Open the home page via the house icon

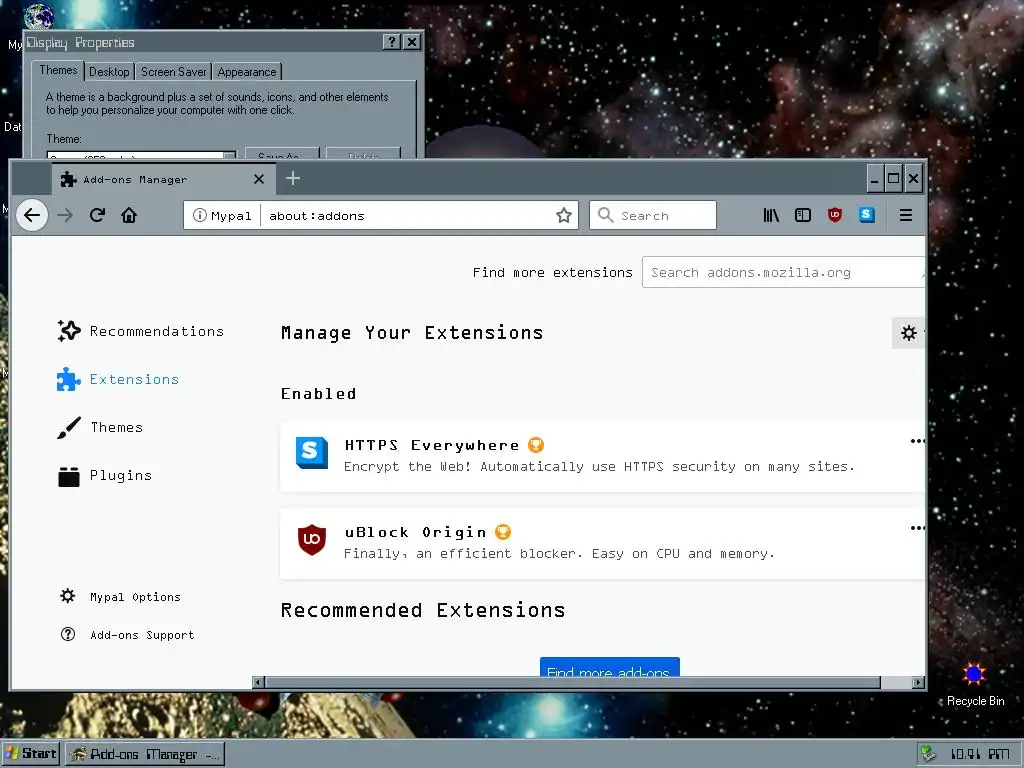pos(129,215)
